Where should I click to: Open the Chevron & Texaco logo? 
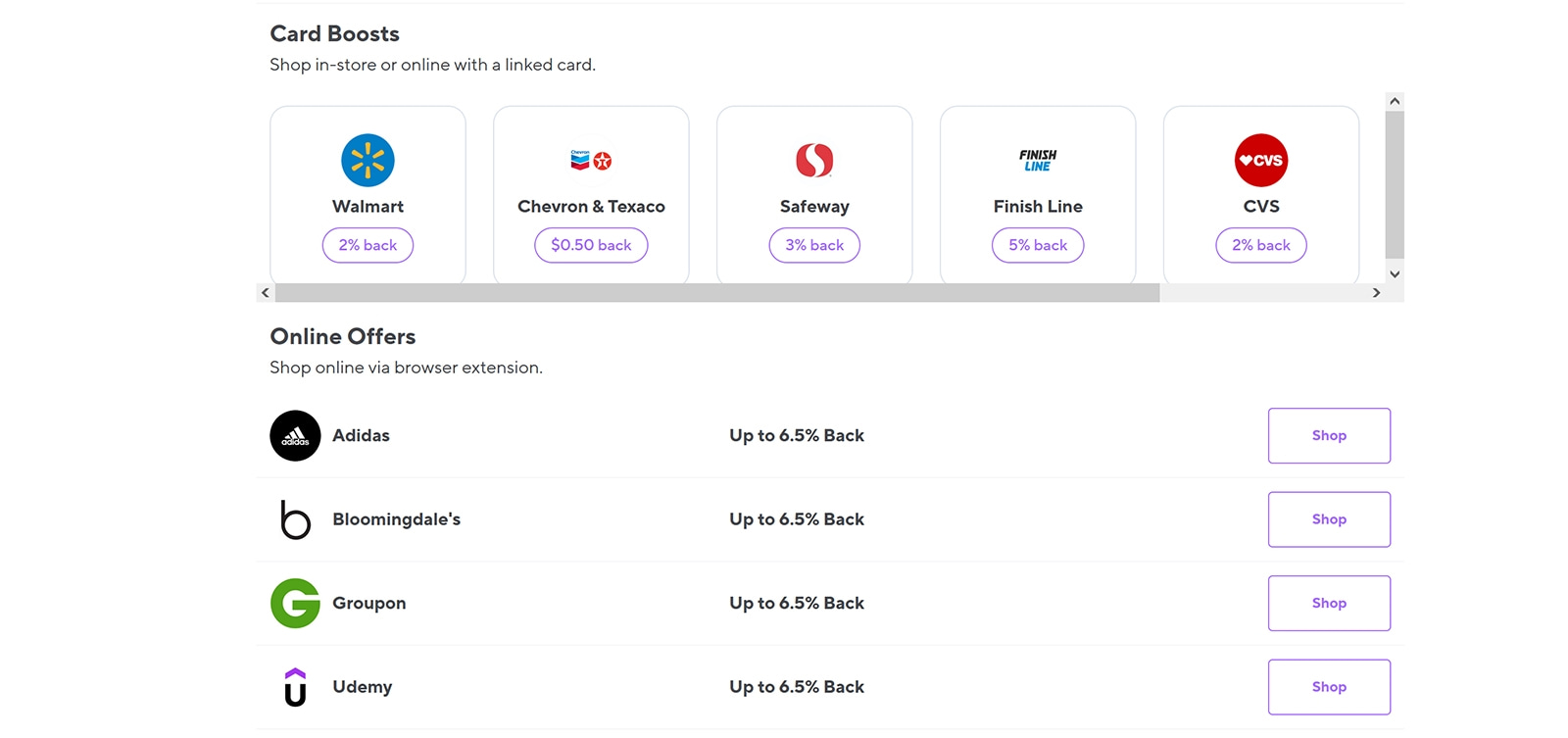(x=591, y=160)
